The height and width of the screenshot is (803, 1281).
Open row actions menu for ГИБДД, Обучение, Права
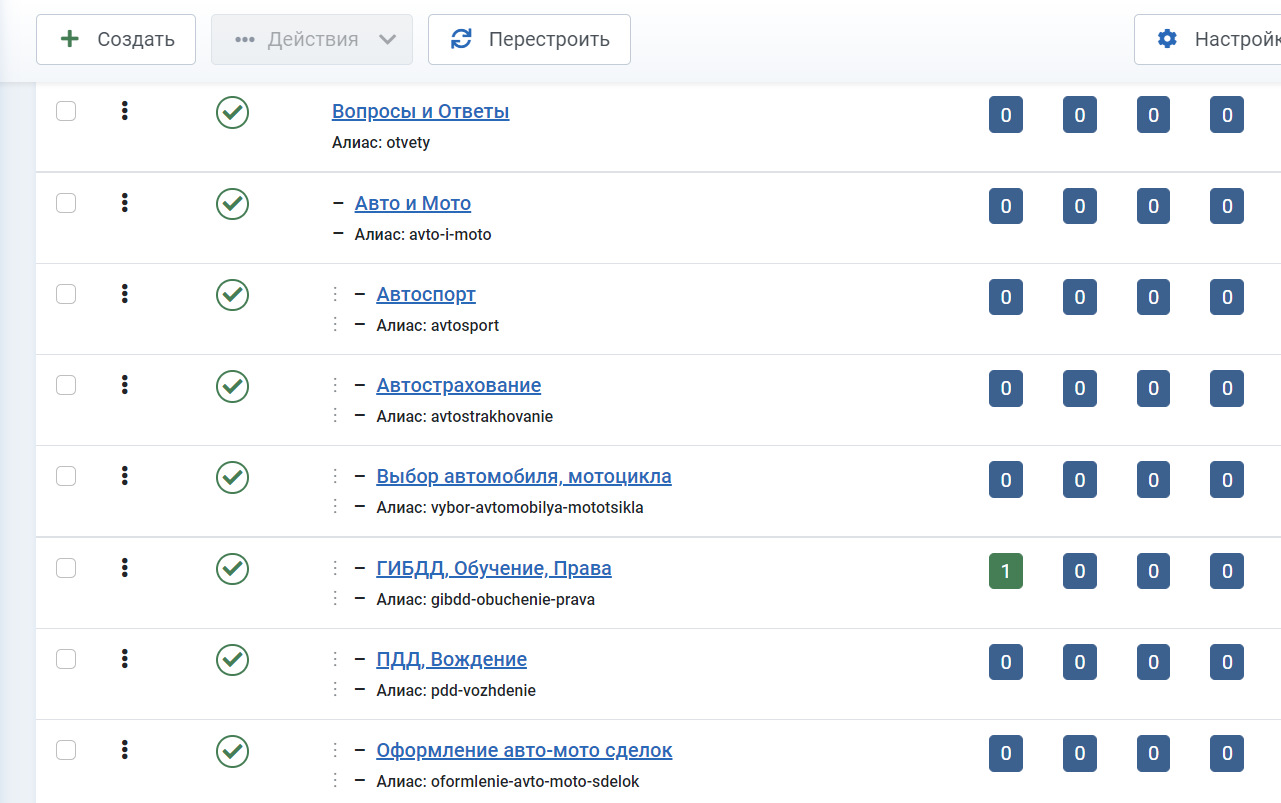pyautogui.click(x=125, y=568)
